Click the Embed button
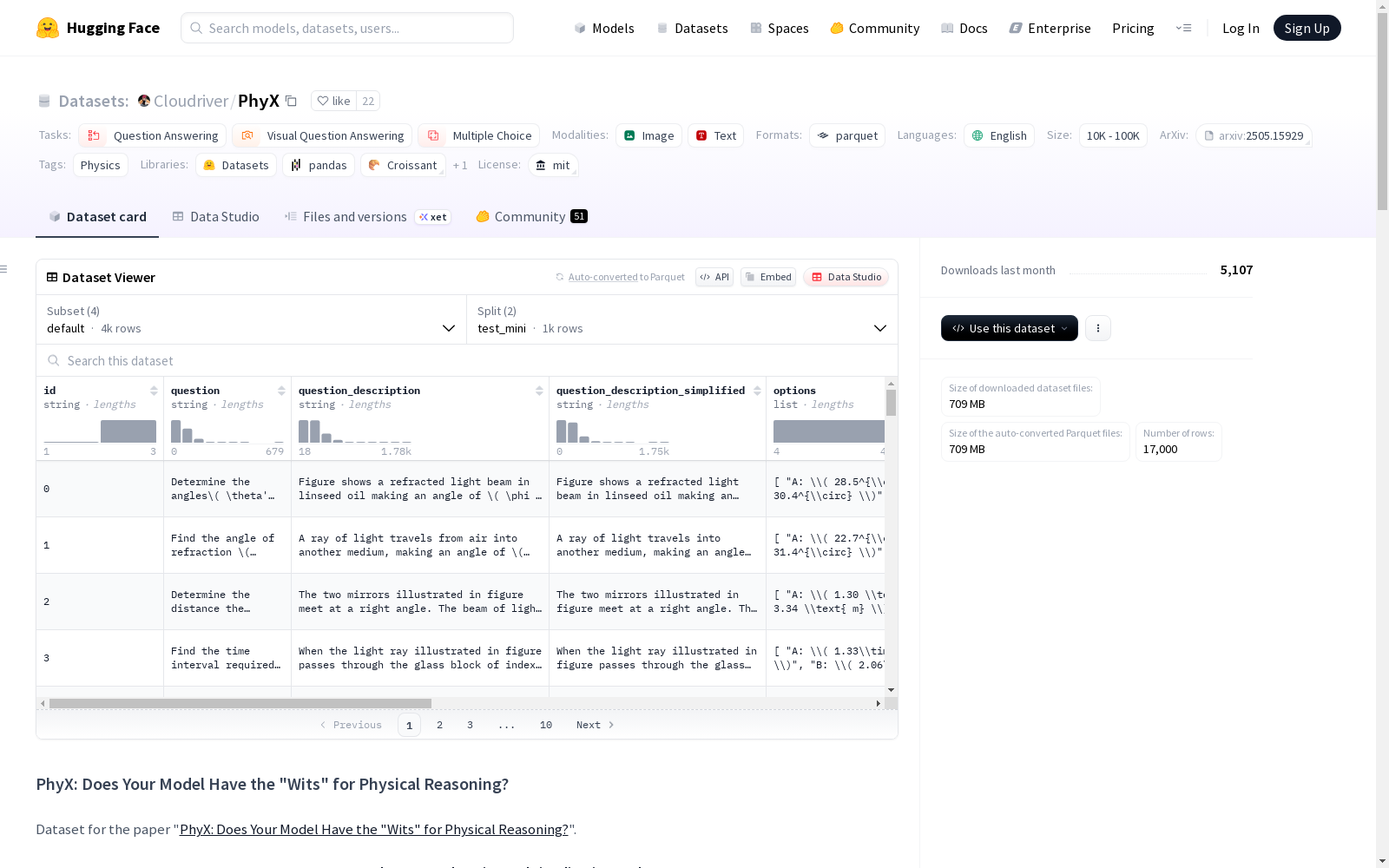The height and width of the screenshot is (868, 1389). tap(768, 277)
